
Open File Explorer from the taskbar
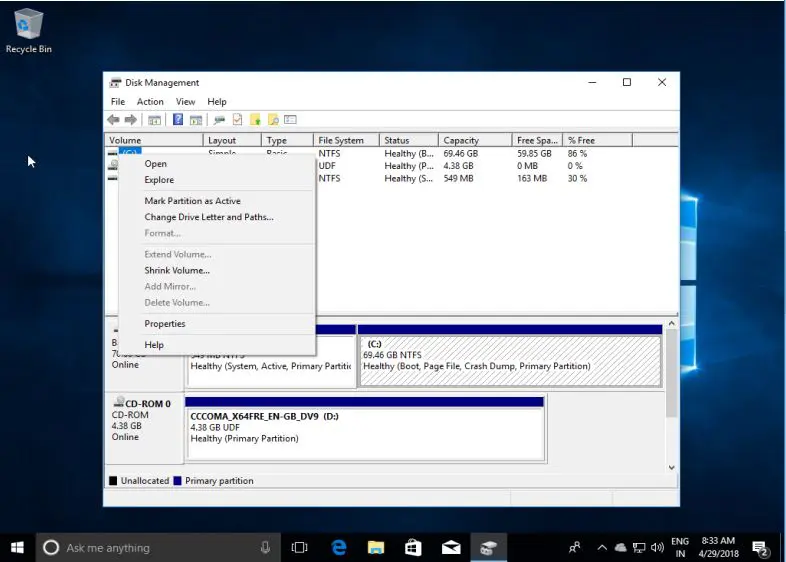tap(375, 547)
